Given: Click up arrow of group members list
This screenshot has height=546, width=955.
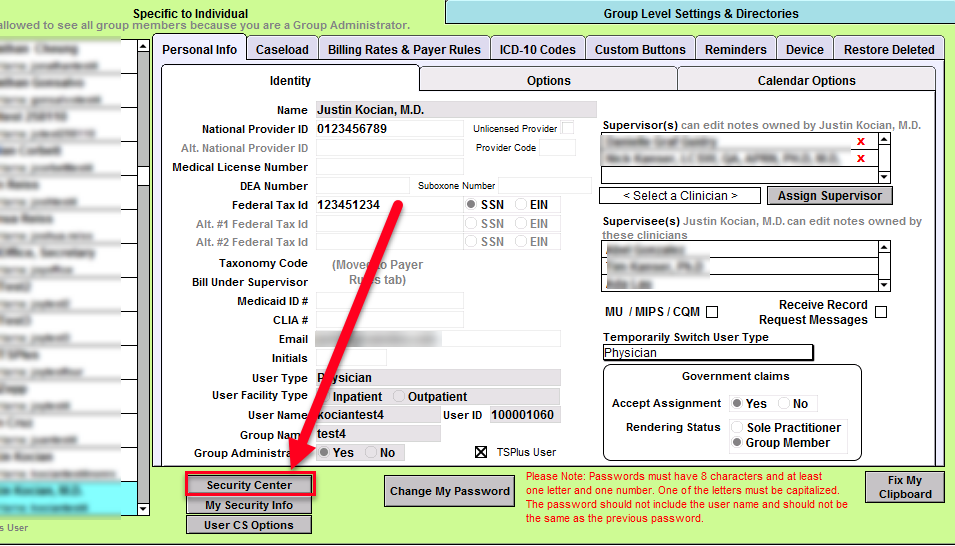Looking at the screenshot, I should click(143, 47).
